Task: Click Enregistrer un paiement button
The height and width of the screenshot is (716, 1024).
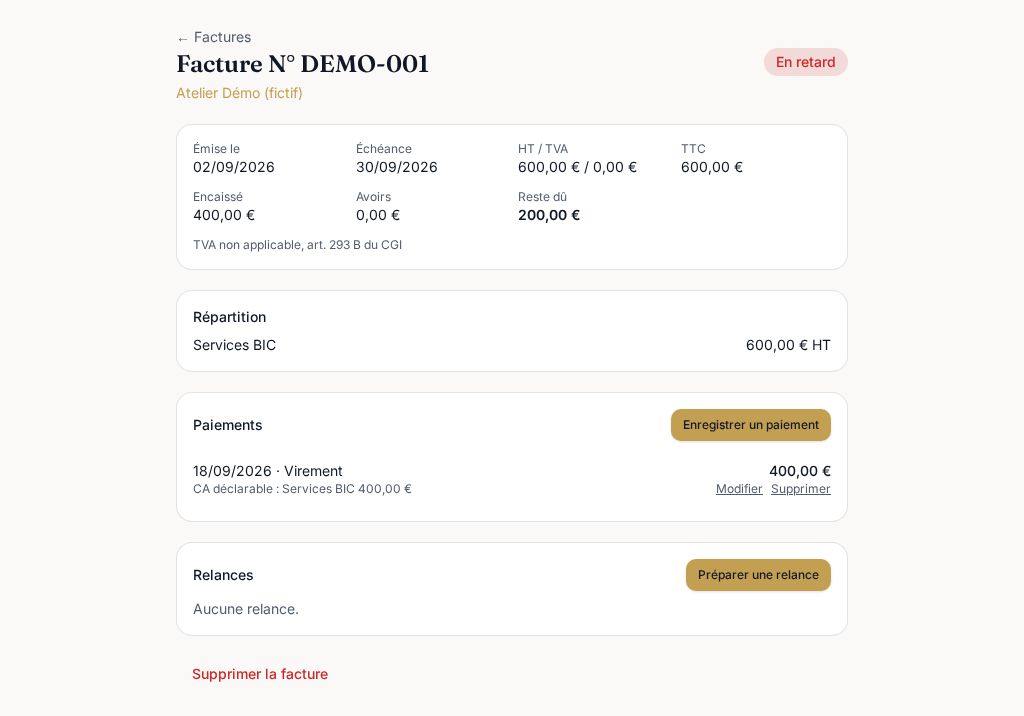Action: click(750, 425)
